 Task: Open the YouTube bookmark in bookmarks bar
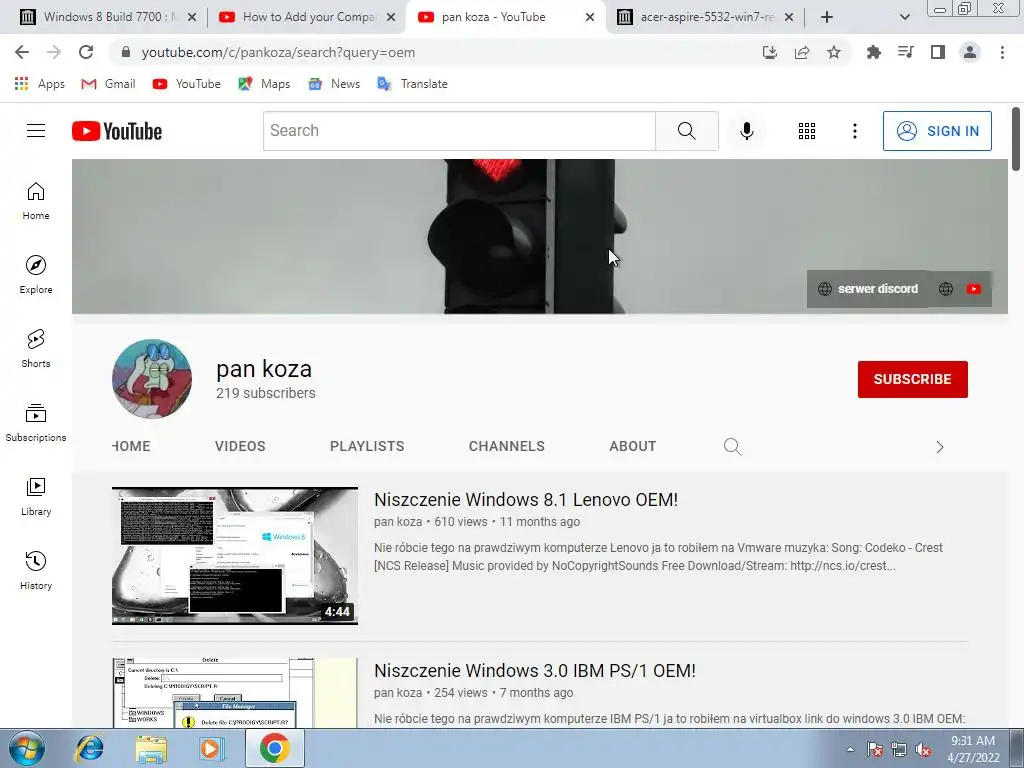187,84
